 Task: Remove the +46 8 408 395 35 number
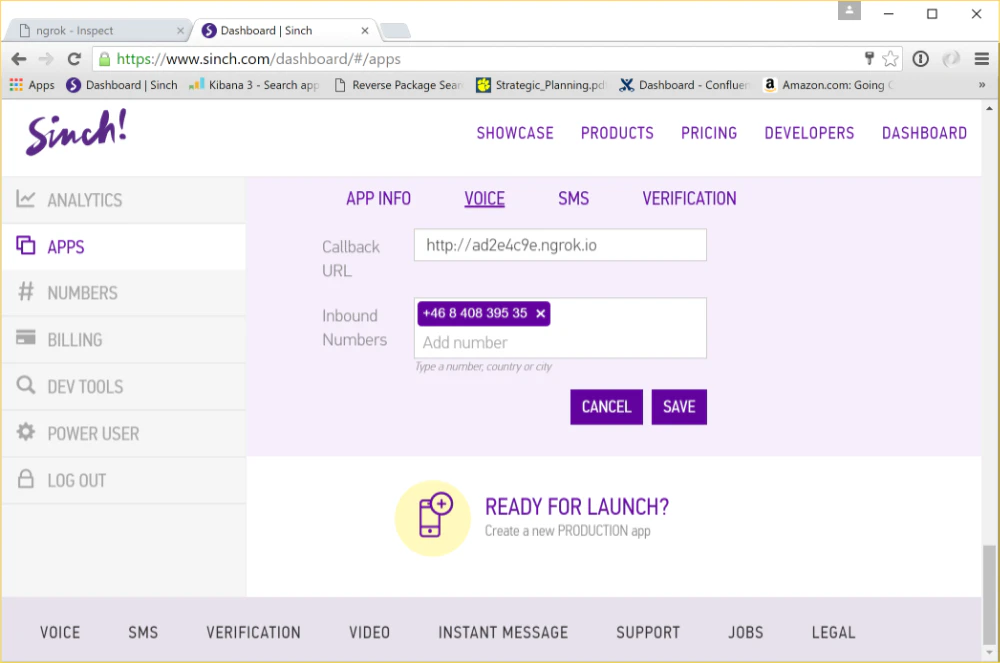pyautogui.click(x=540, y=313)
